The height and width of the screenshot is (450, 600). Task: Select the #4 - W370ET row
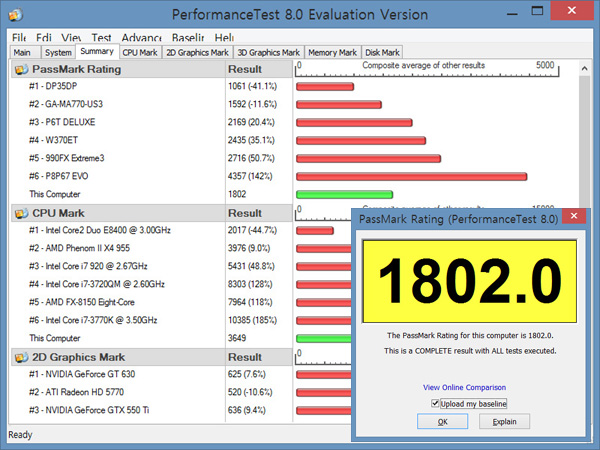(152, 140)
